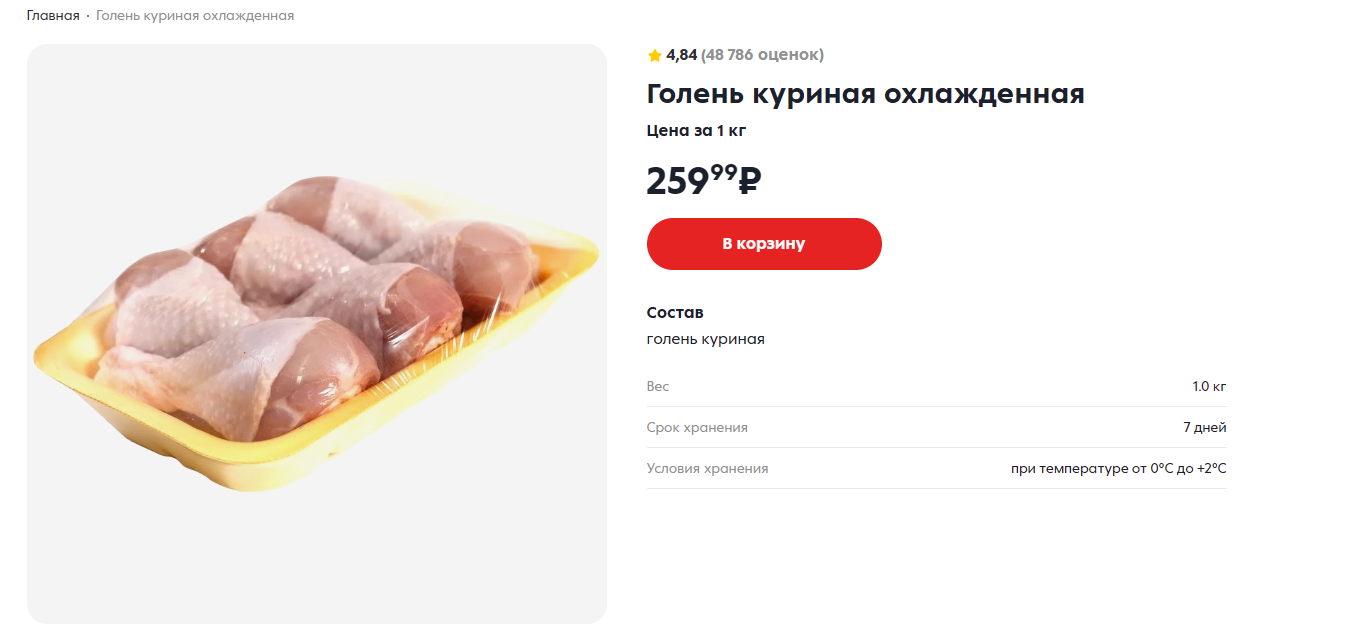Add the chicken to cart with «В корзину»
The width and height of the screenshot is (1350, 628).
[764, 244]
